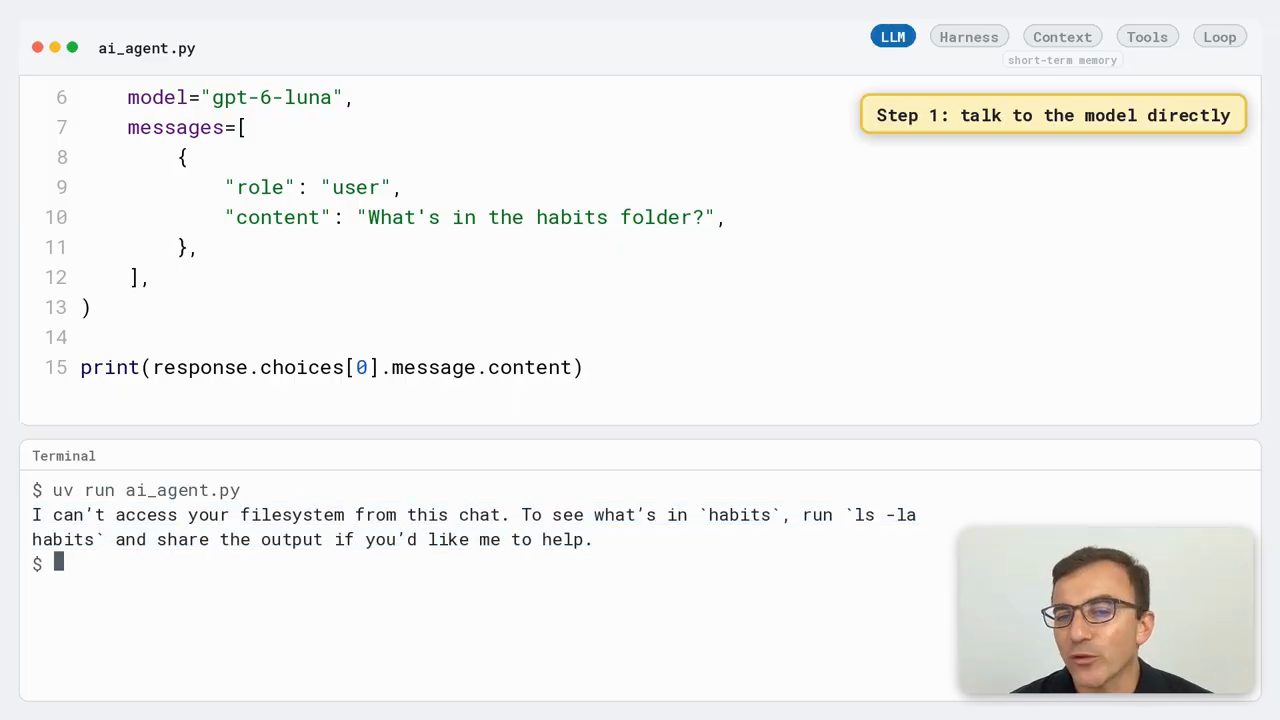Switch to the Harness step pill
Image resolution: width=1280 pixels, height=720 pixels.
point(968,37)
